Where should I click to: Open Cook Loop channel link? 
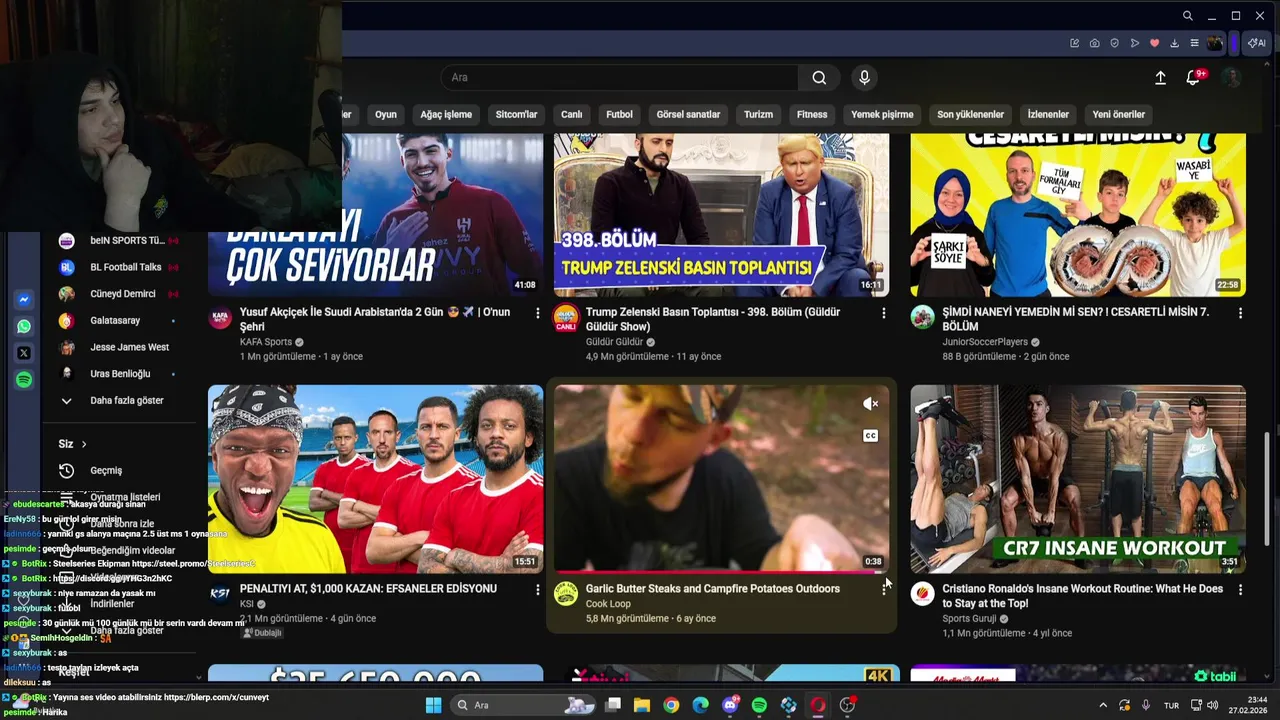(x=608, y=604)
